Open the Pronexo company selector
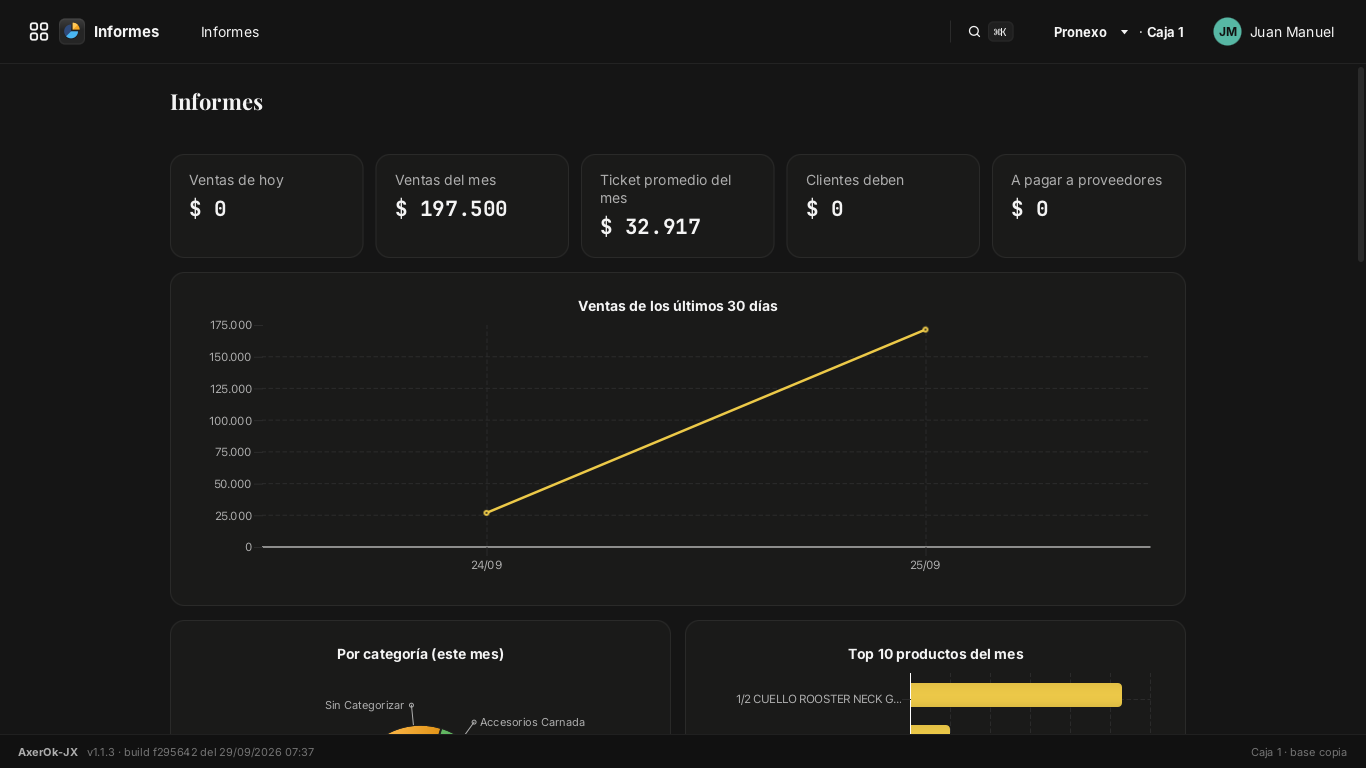1366x768 pixels. pos(1091,32)
